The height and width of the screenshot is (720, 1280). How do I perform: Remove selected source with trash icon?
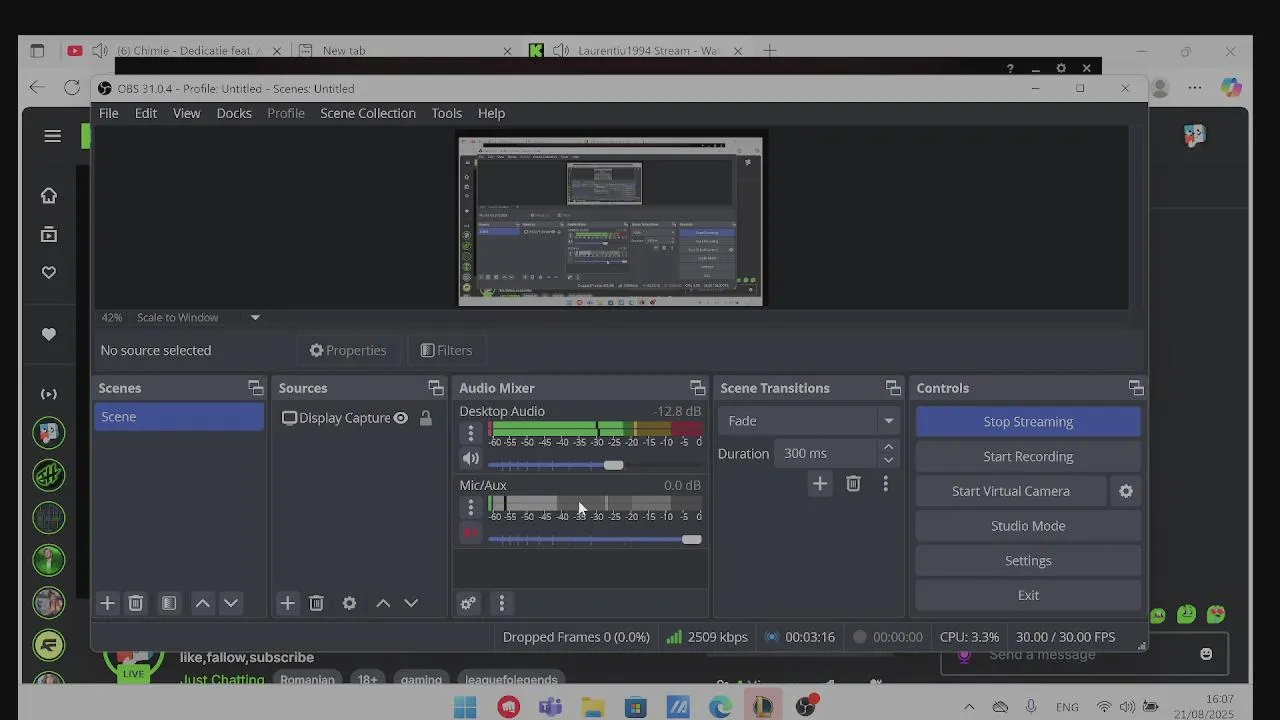316,603
